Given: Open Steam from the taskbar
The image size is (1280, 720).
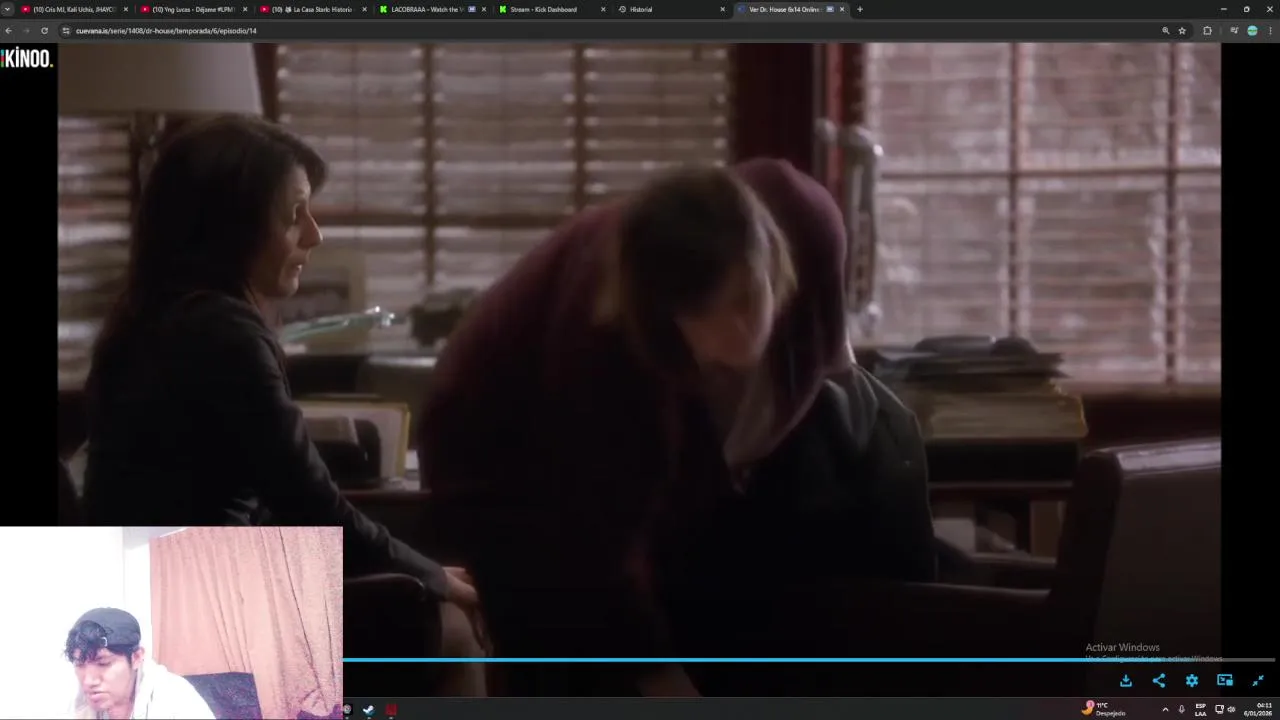Looking at the screenshot, I should (368, 710).
